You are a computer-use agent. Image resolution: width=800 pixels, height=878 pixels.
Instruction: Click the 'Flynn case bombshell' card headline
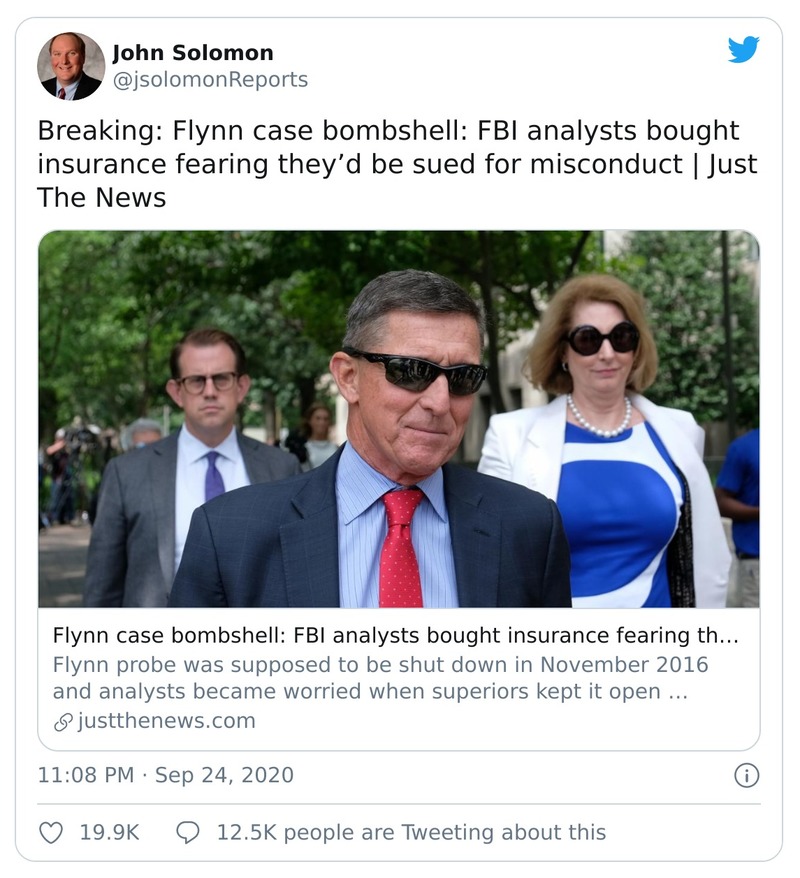pyautogui.click(x=400, y=633)
